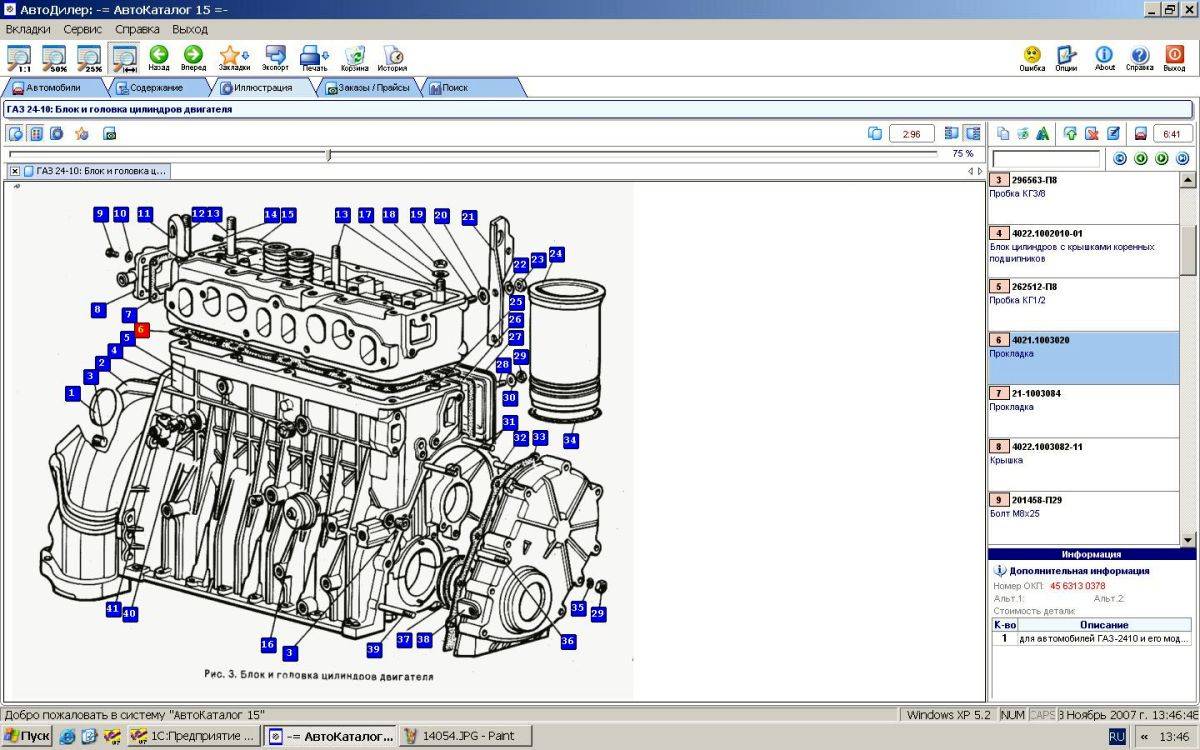Set zoom to 50% with magnifier icon

tap(53, 58)
